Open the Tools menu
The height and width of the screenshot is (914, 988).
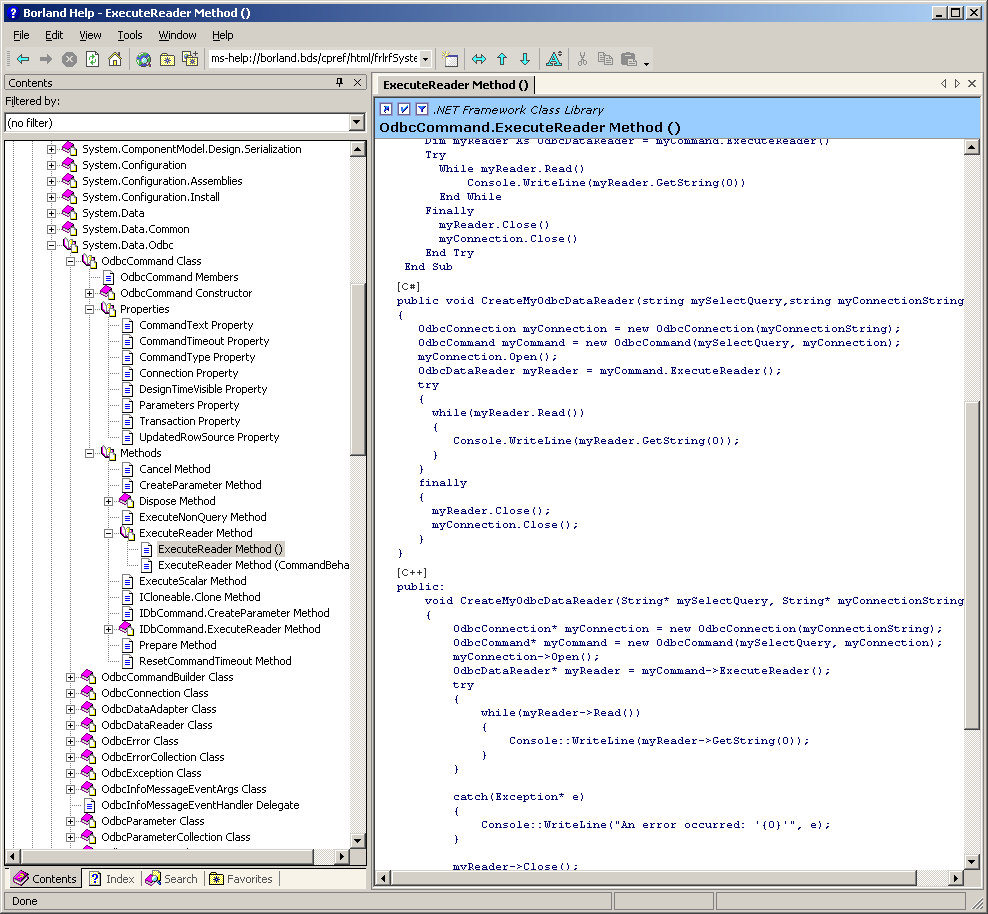(x=130, y=35)
